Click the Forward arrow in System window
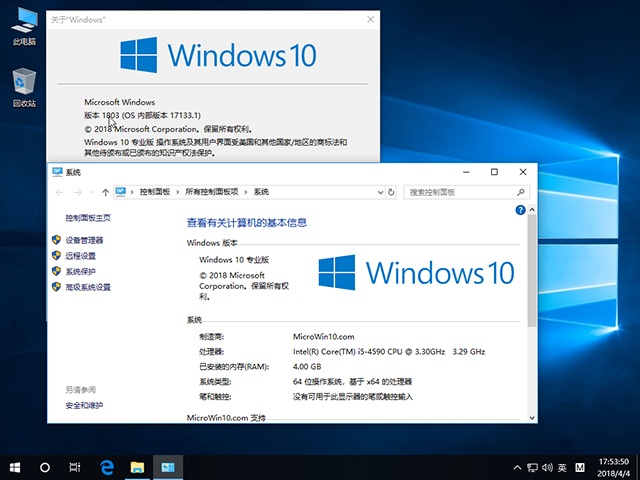Screen dimensions: 640x480 (x=78, y=192)
